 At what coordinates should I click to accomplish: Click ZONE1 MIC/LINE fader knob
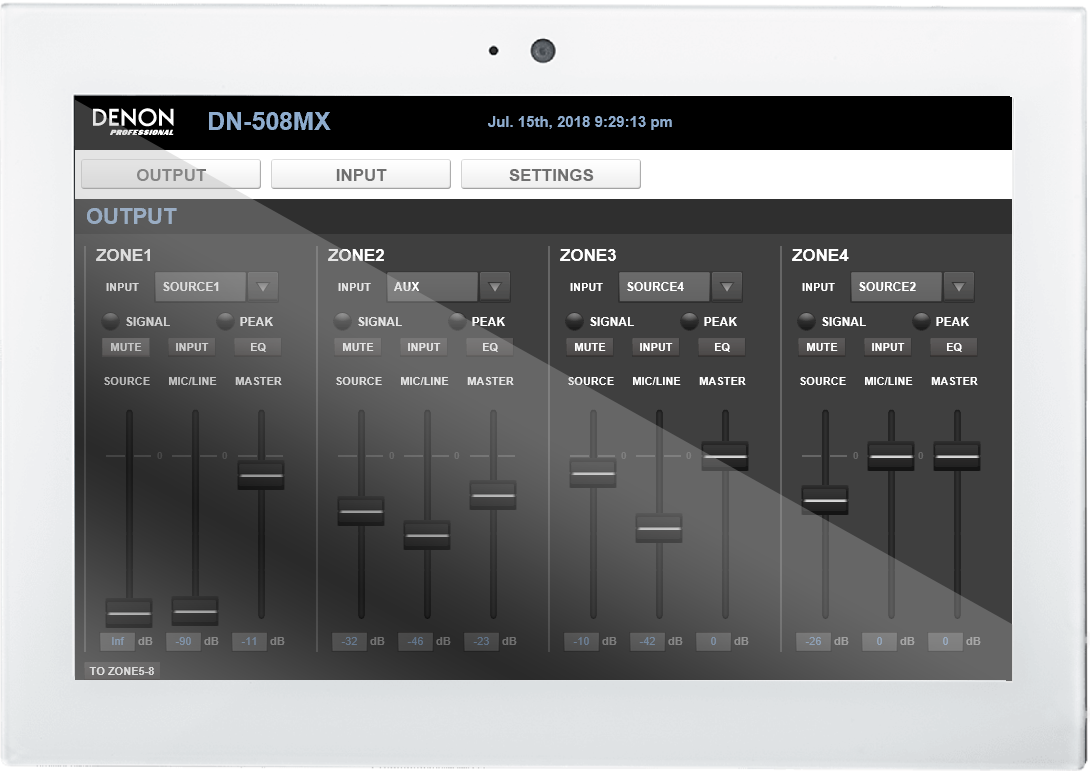pyautogui.click(x=195, y=612)
